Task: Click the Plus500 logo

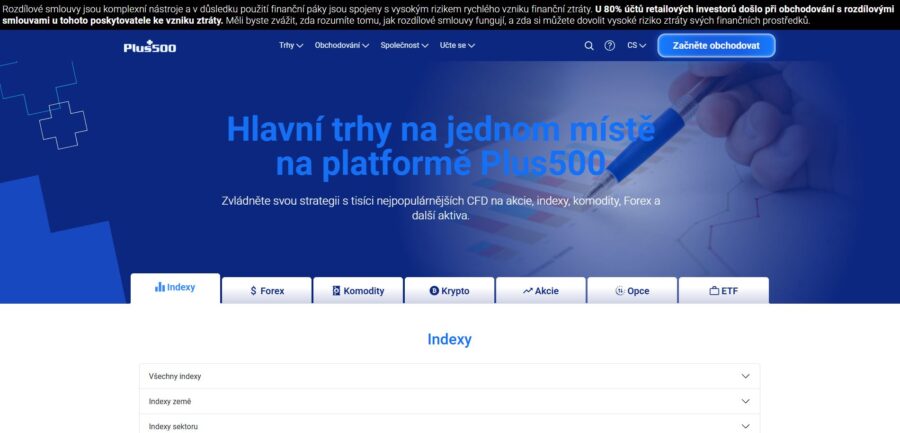Action: 150,47
